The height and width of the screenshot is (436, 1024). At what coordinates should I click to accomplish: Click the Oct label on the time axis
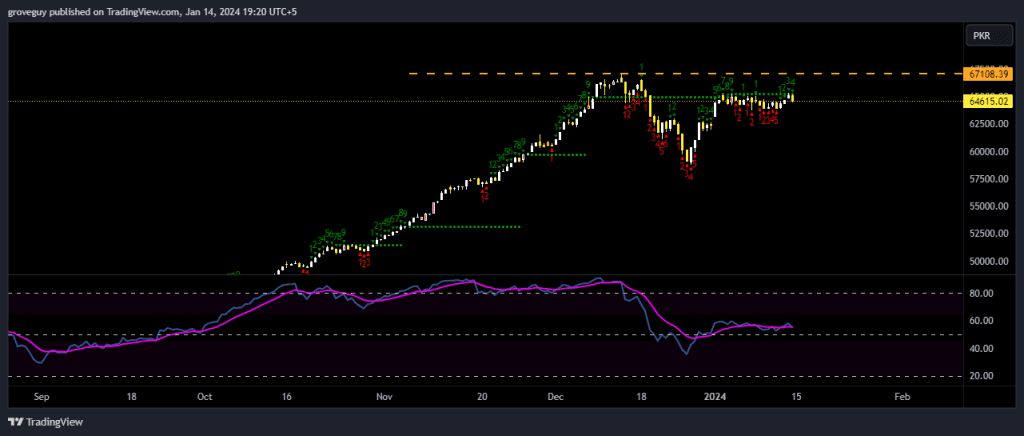pyautogui.click(x=204, y=397)
